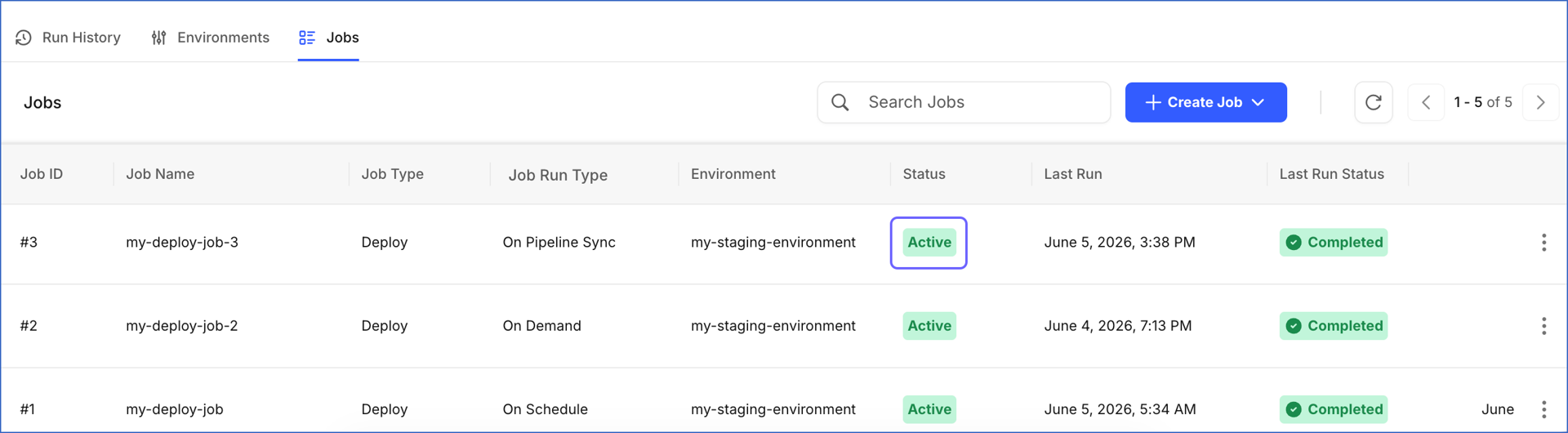
Task: Click the On Schedule run type
Action: pyautogui.click(x=546, y=409)
